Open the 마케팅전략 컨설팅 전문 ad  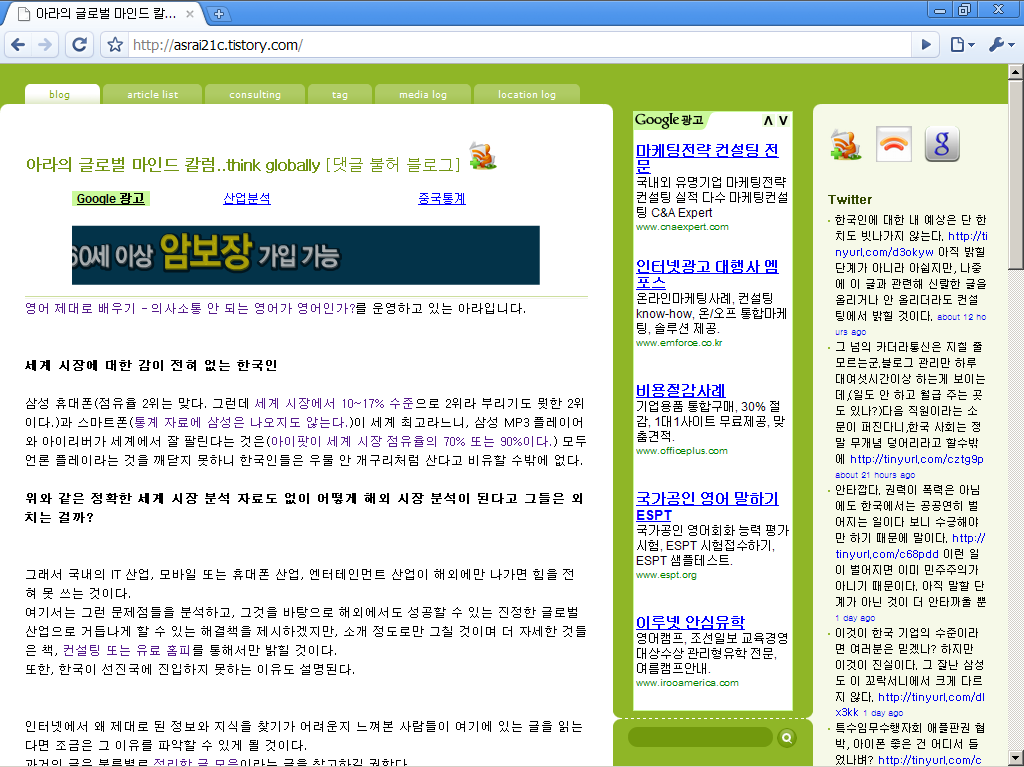point(707,157)
